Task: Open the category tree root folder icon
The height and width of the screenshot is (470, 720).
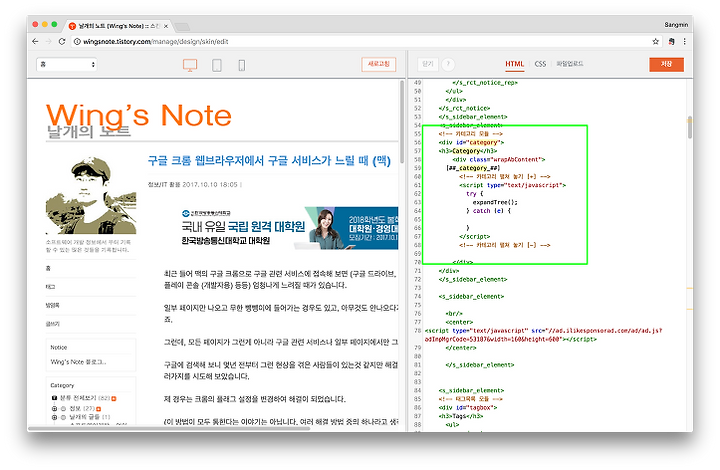Action: pos(54,398)
